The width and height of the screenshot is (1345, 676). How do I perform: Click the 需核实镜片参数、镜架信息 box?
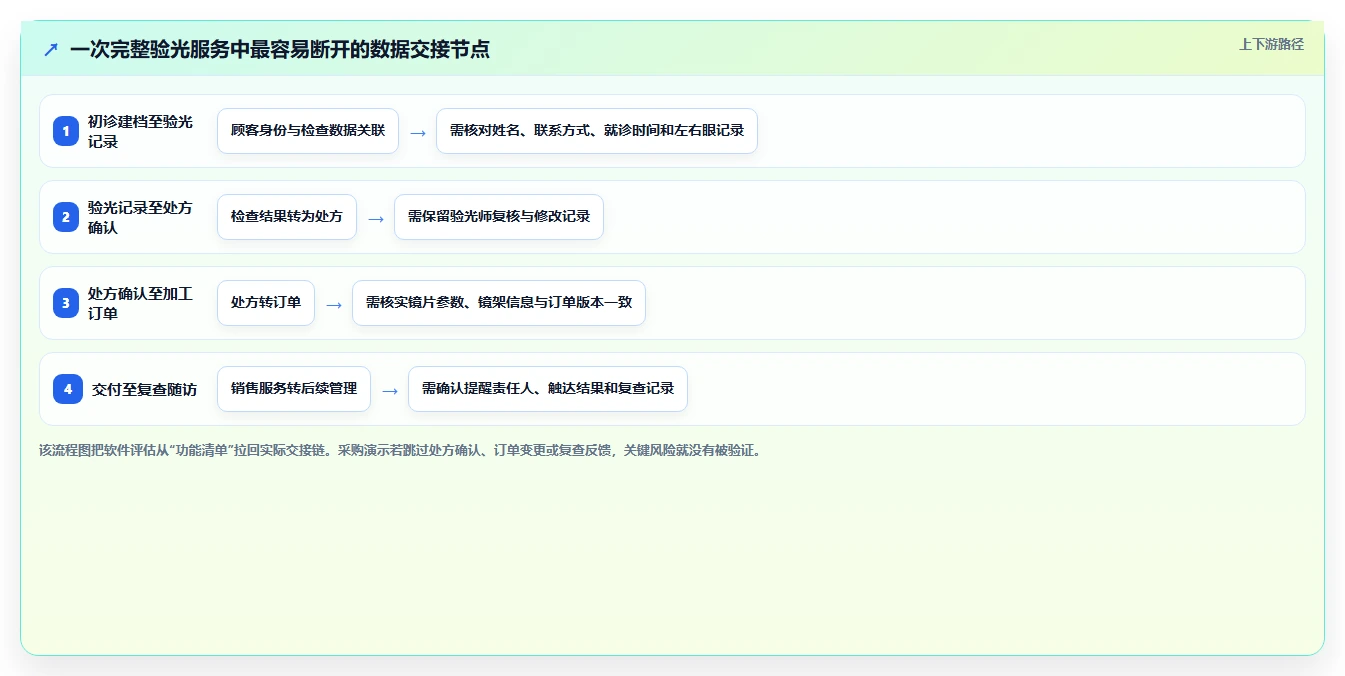(x=499, y=303)
